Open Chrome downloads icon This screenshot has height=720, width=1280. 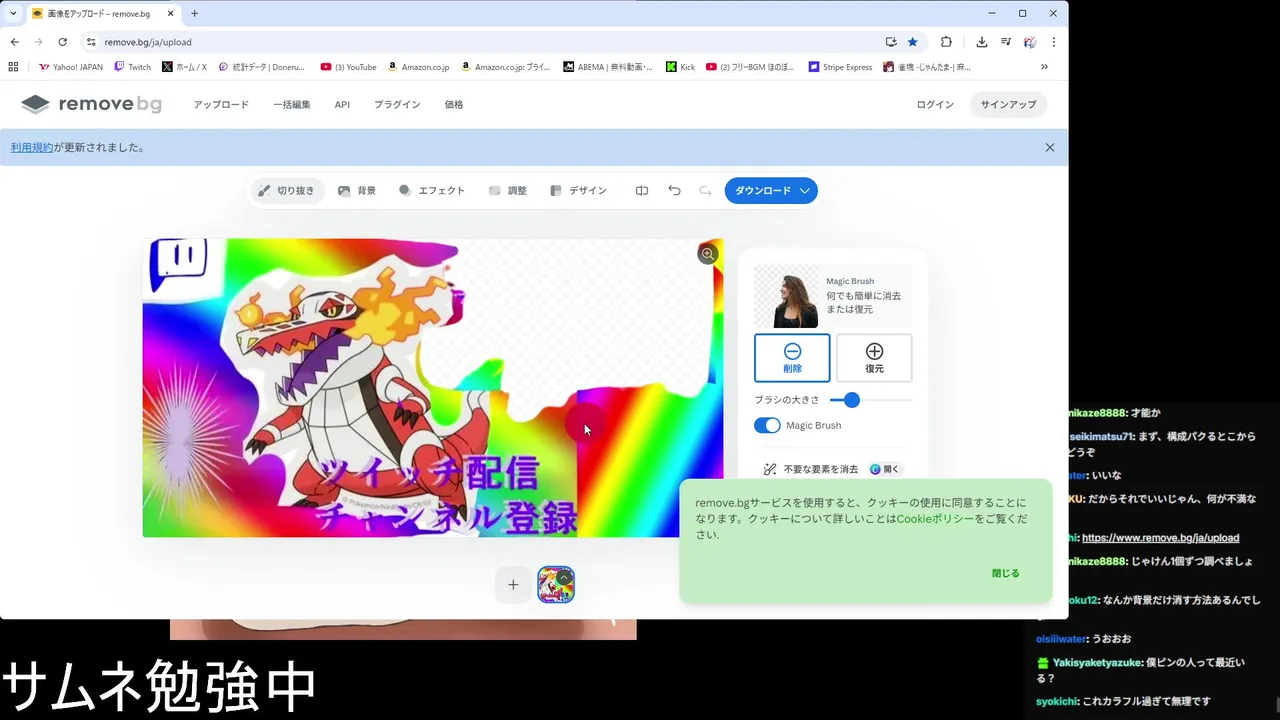click(982, 42)
